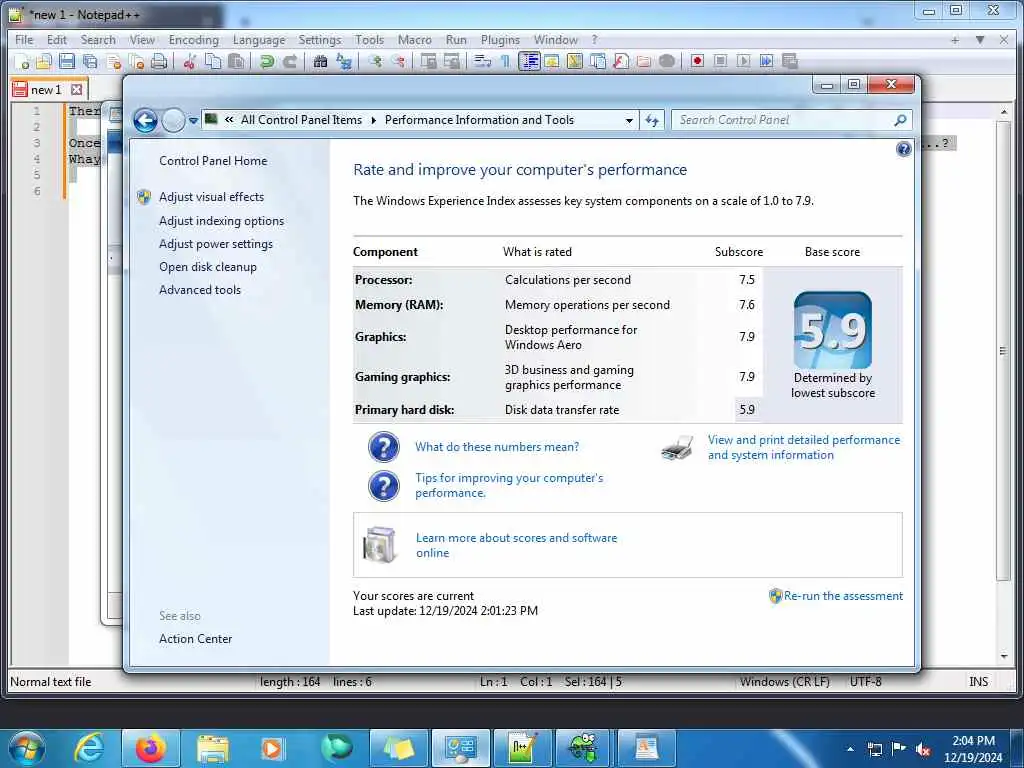Open Tips for improving your computer's performance
Screen dimensions: 1024x768
click(509, 485)
